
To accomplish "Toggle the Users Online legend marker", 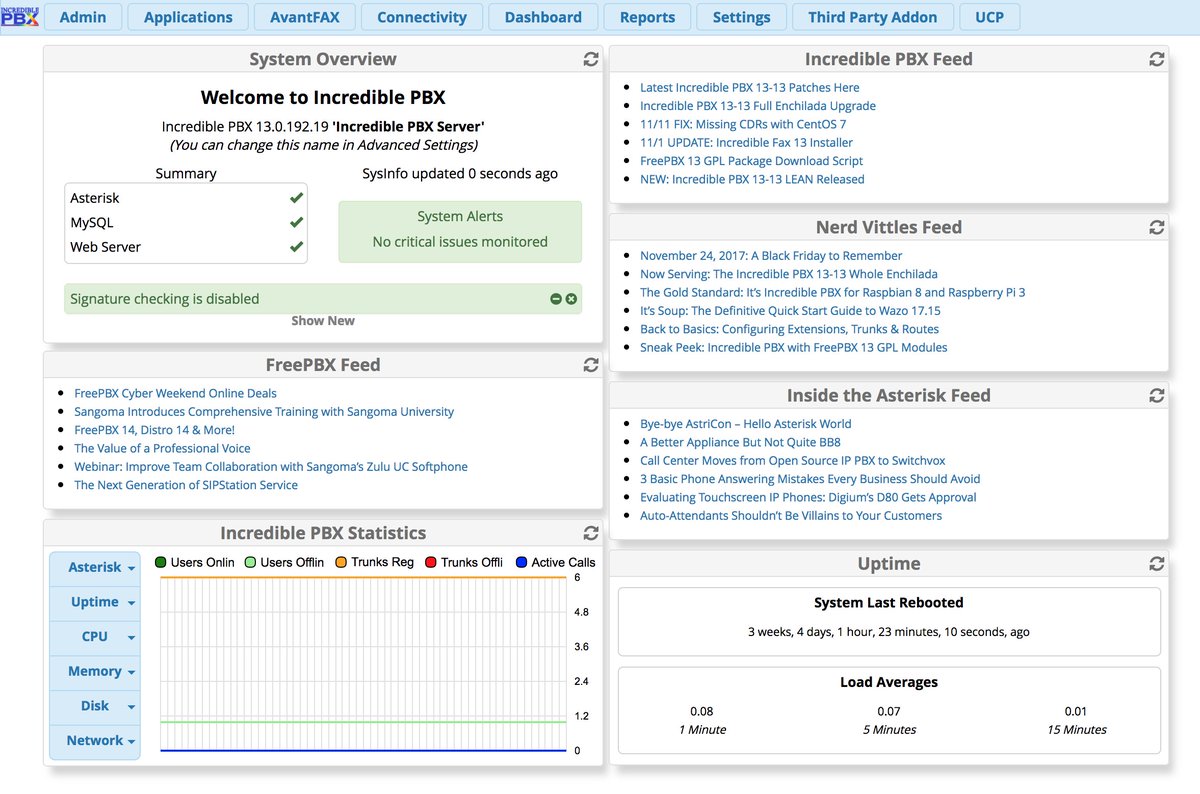I will click(x=161, y=562).
